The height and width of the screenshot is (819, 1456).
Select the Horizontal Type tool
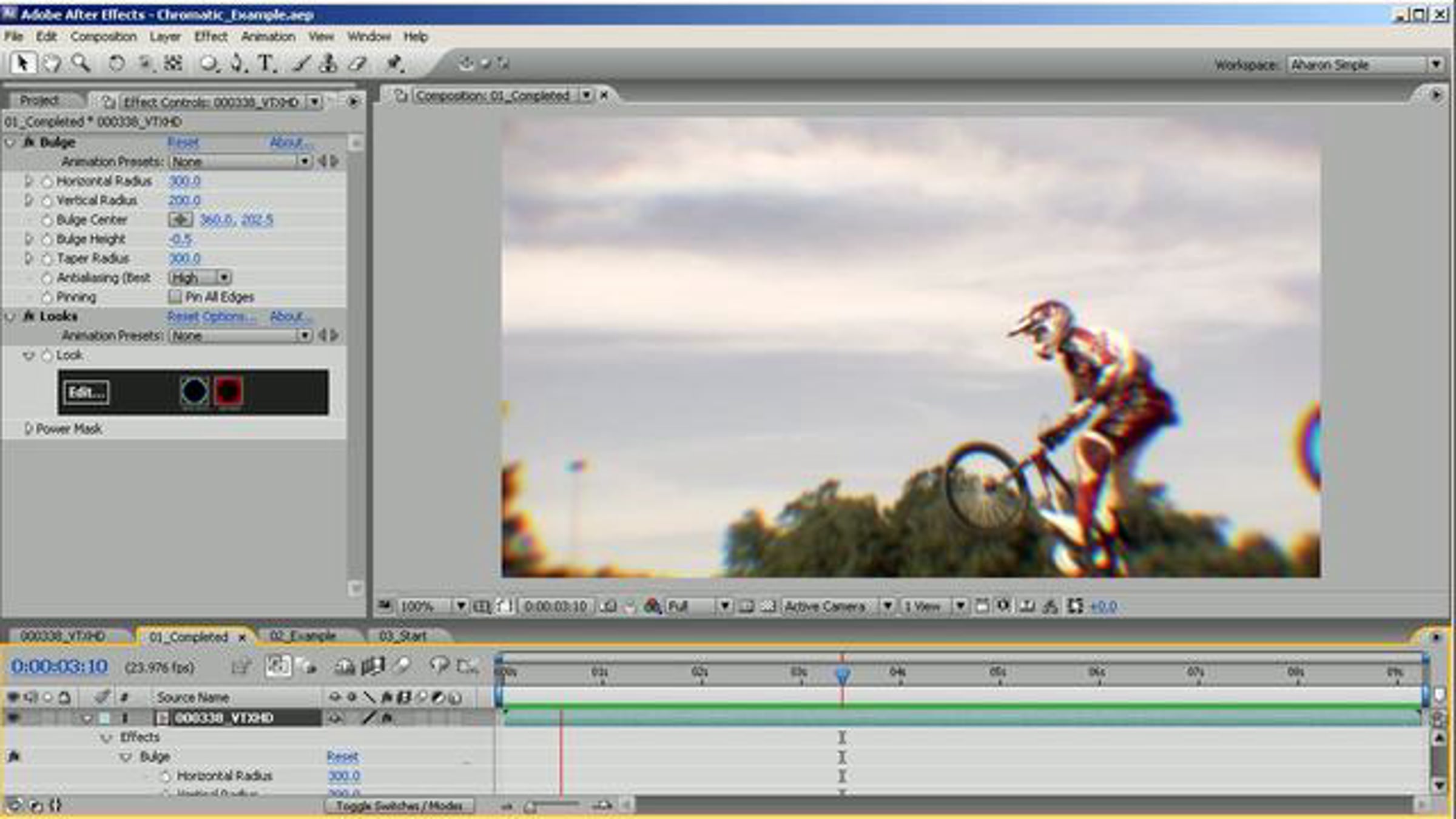point(266,63)
